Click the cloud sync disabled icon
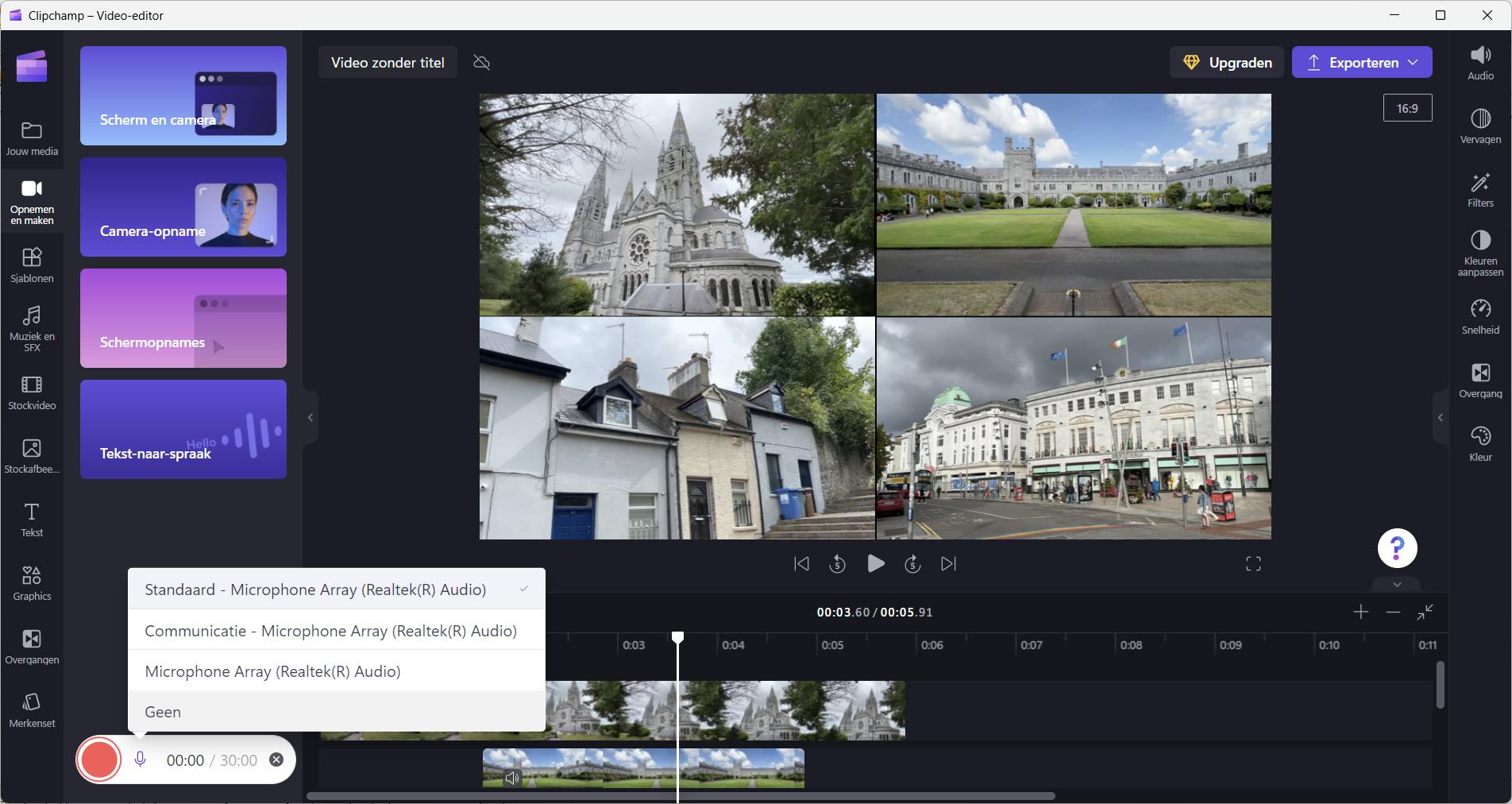Screen dimensions: 1512x804 (481, 62)
